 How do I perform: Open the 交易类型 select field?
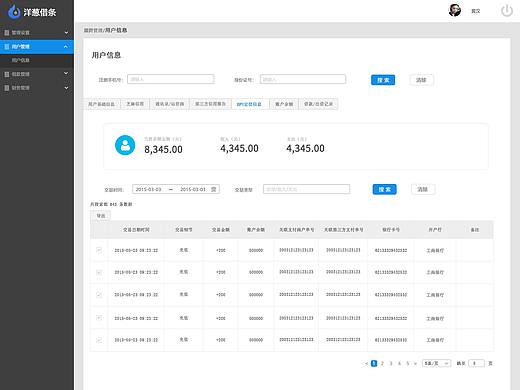tap(306, 189)
